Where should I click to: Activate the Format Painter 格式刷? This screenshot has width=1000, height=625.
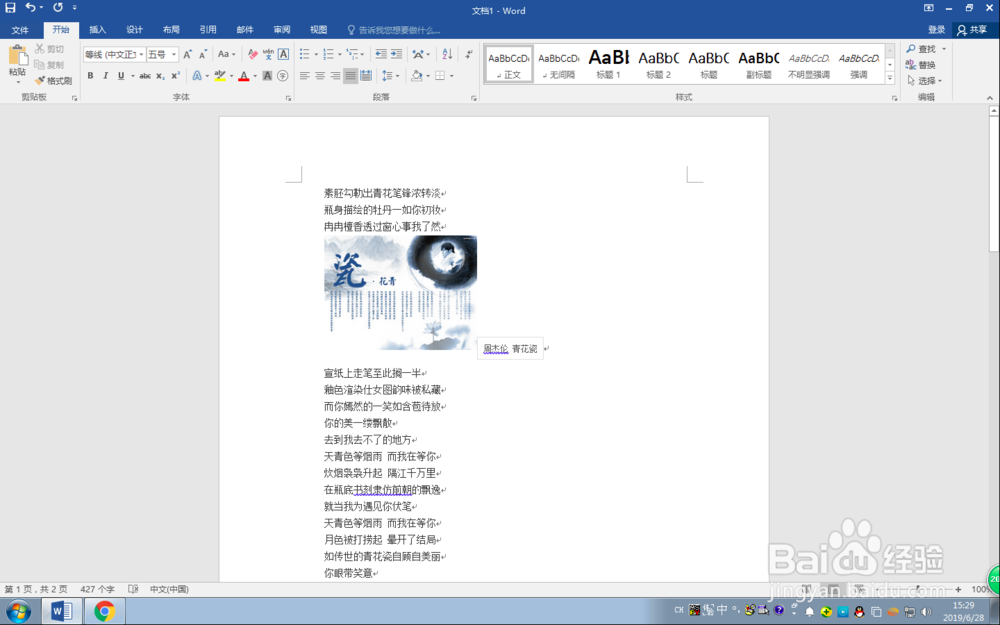click(54, 80)
